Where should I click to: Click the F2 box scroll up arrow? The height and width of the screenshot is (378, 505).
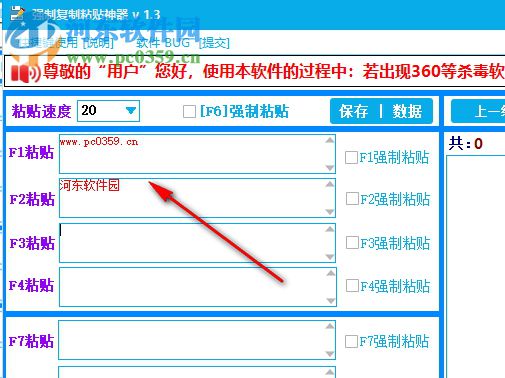click(x=330, y=184)
